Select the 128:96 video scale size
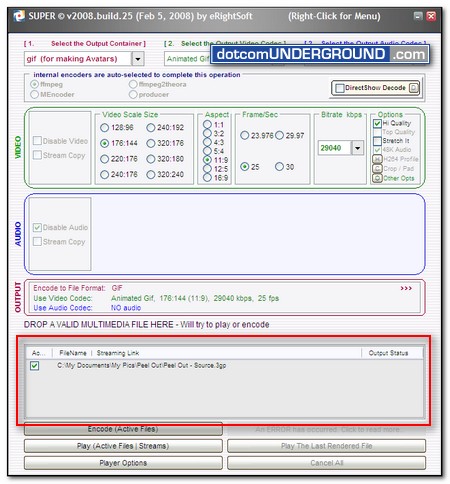 tap(105, 128)
